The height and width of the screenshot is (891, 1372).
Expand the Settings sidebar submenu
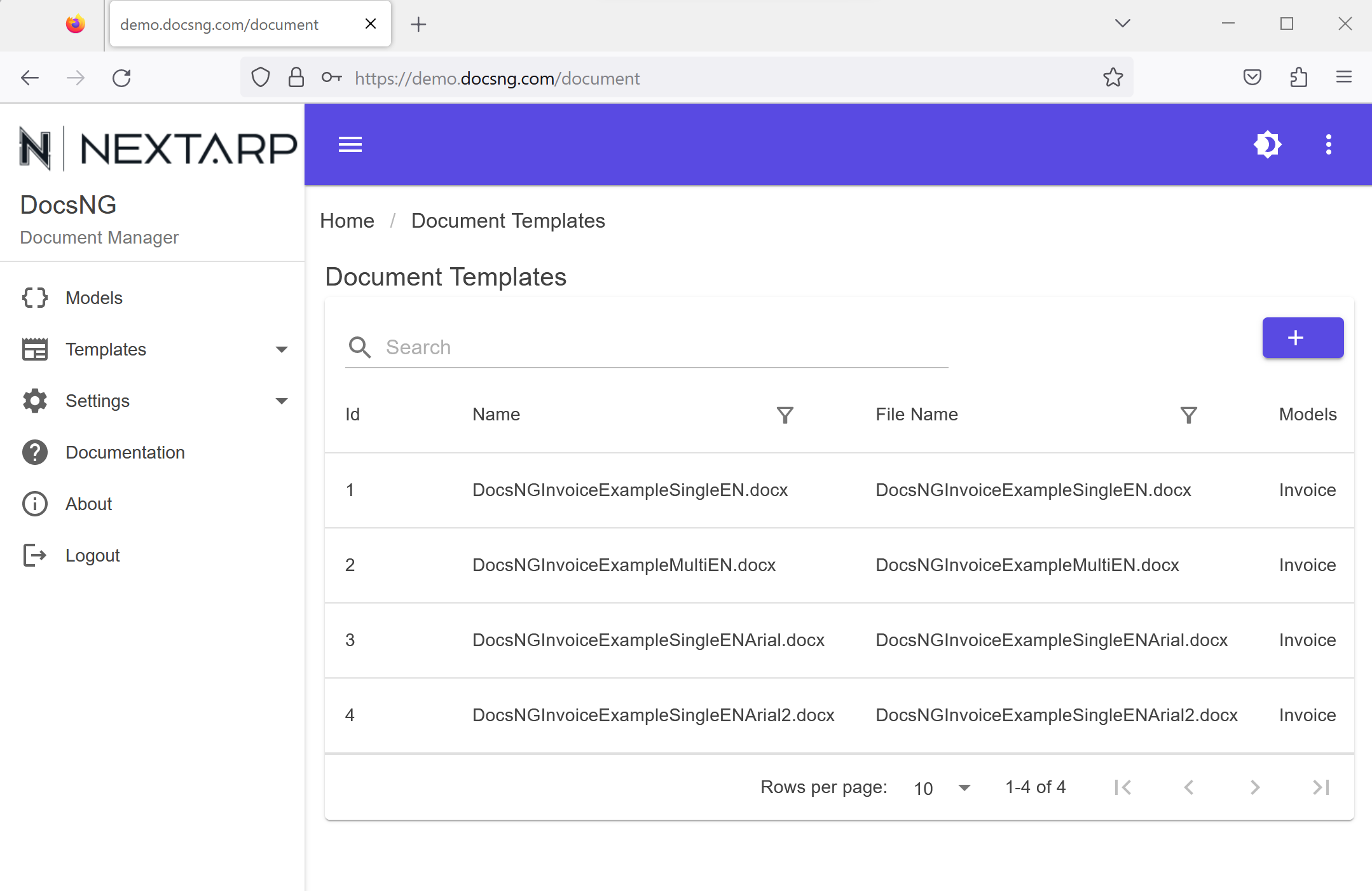click(x=281, y=401)
